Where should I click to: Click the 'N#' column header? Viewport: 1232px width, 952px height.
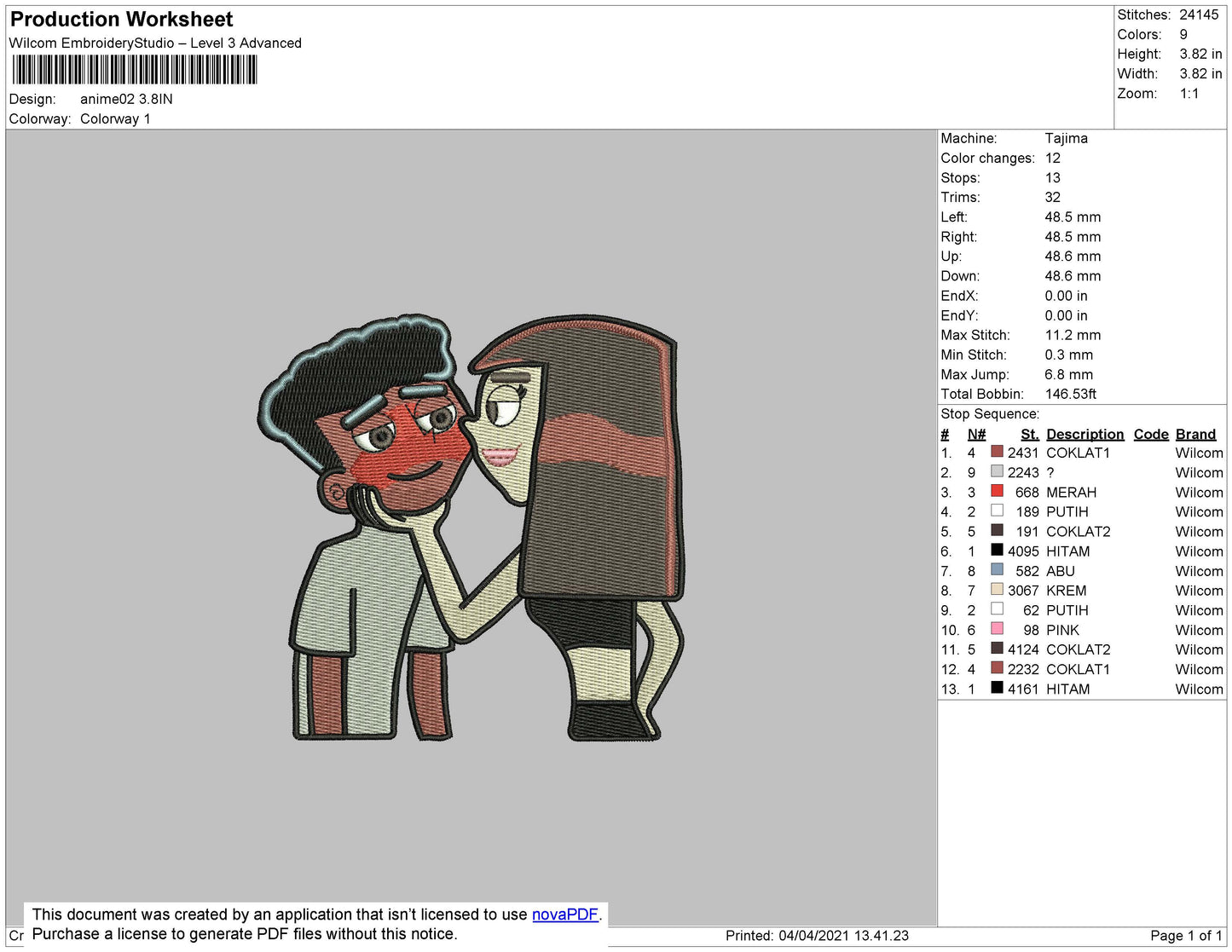point(976,434)
